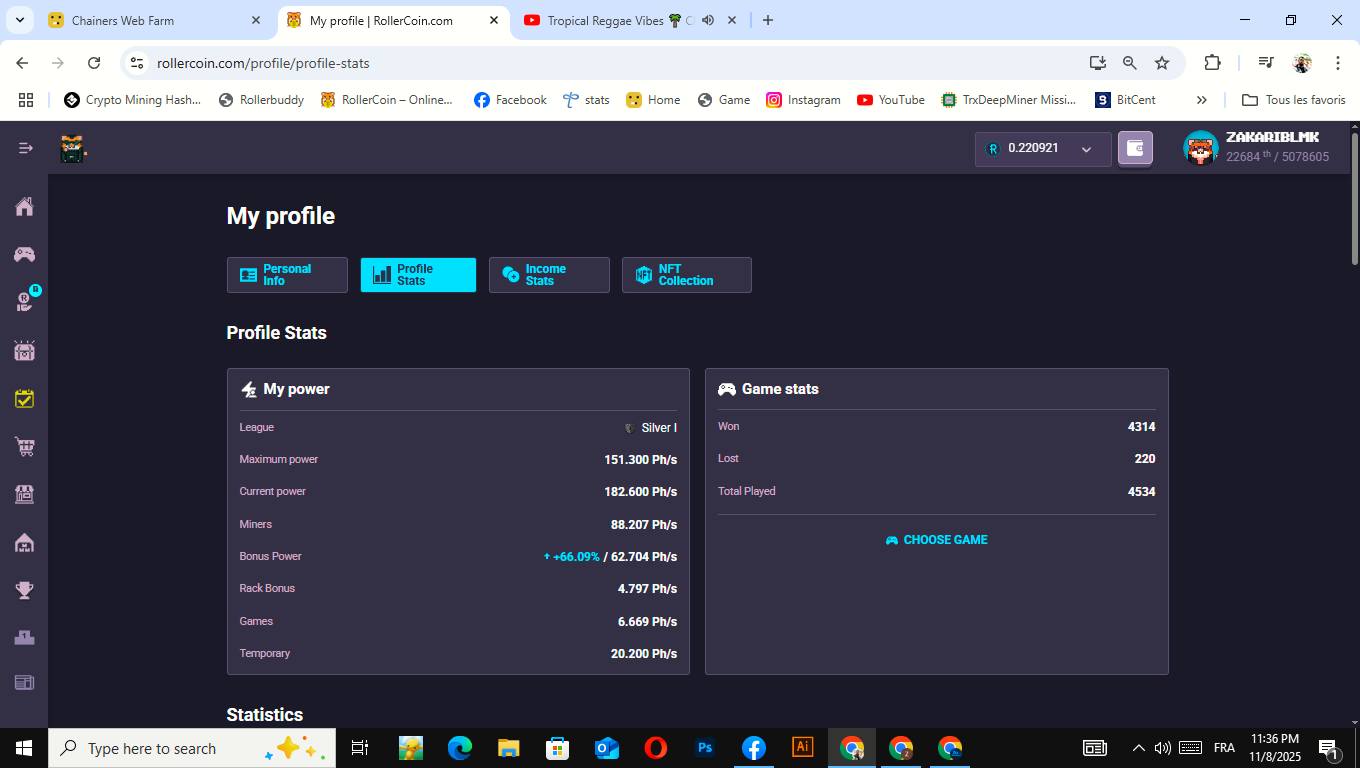Open the Rollerbuddy bookmark

[x=261, y=100]
